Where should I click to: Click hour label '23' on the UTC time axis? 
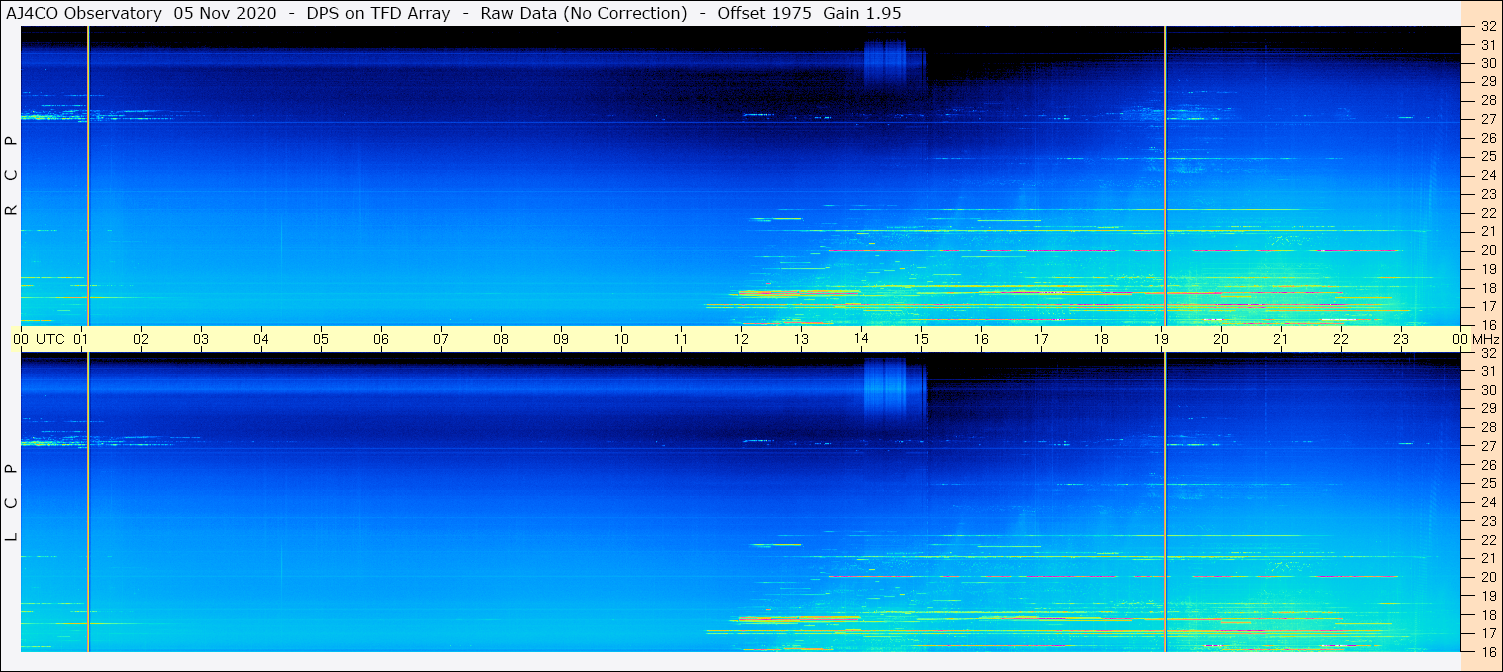pyautogui.click(x=1401, y=339)
